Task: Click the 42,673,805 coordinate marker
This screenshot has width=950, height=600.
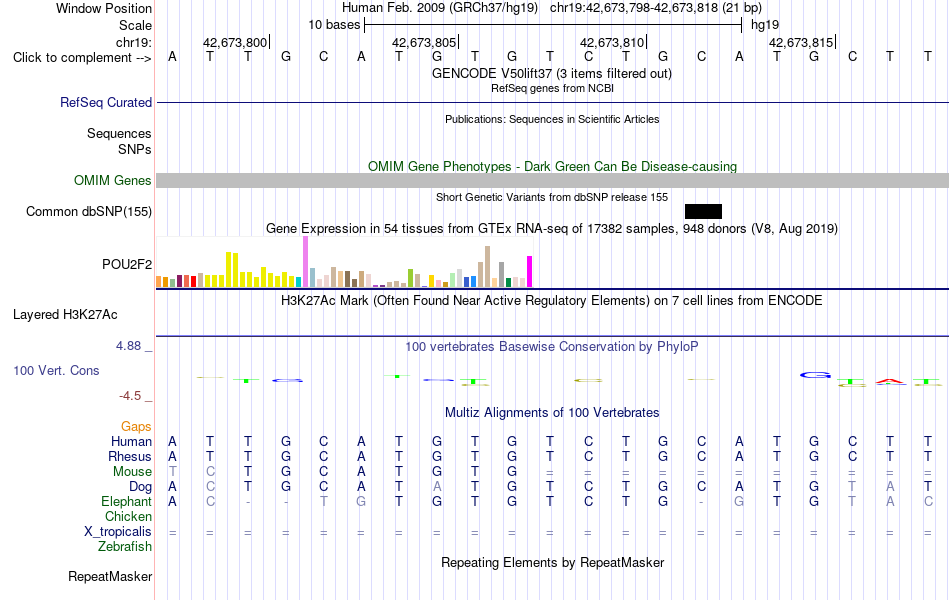Action: coord(424,42)
